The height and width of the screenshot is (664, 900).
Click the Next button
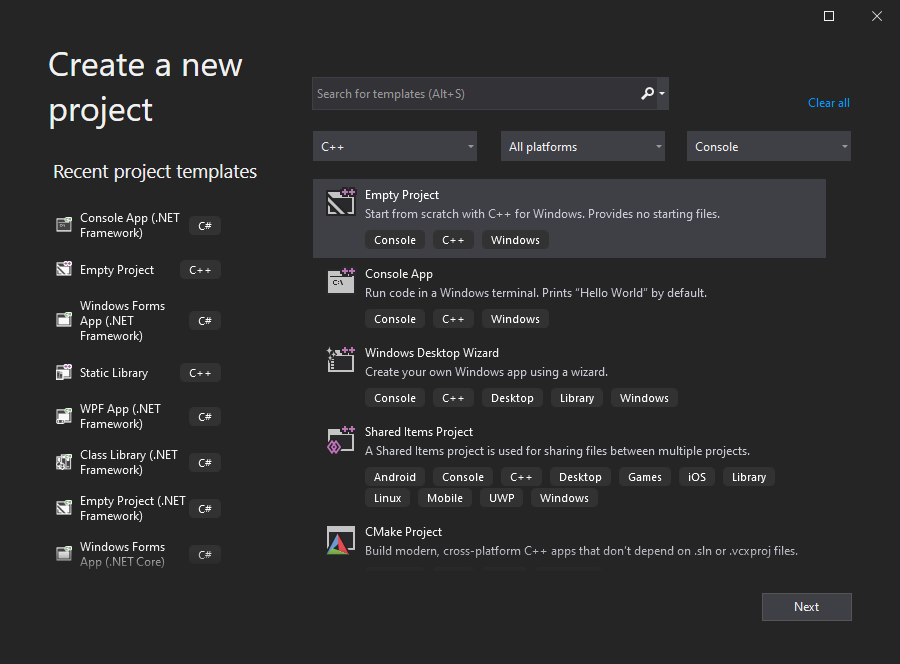point(806,607)
